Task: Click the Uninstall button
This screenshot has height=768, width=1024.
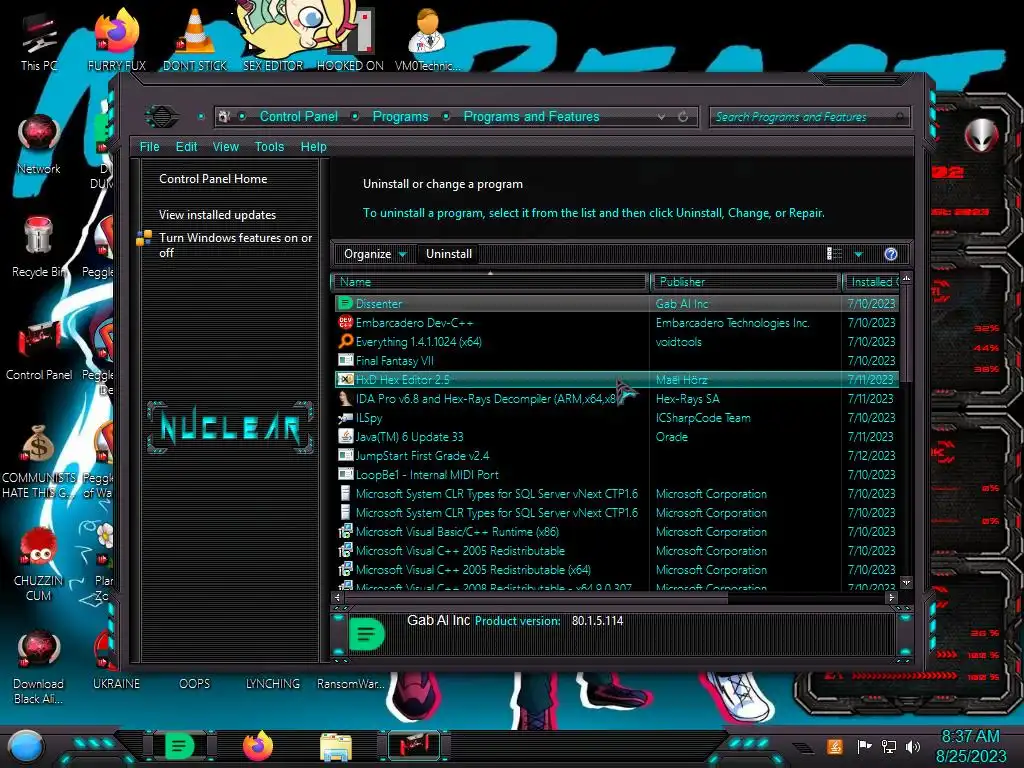Action: (x=449, y=254)
